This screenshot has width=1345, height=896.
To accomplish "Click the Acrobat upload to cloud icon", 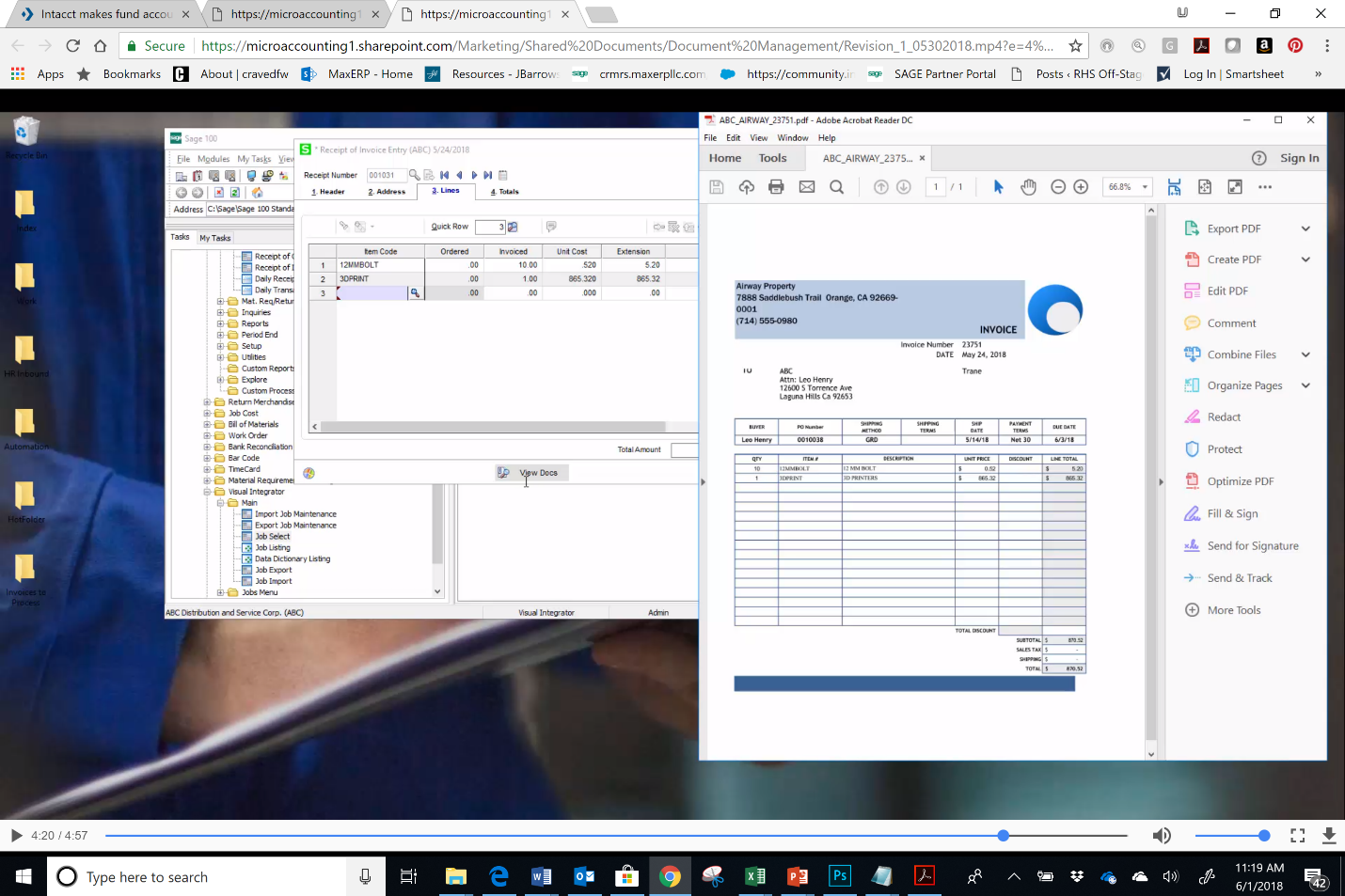I will [747, 187].
